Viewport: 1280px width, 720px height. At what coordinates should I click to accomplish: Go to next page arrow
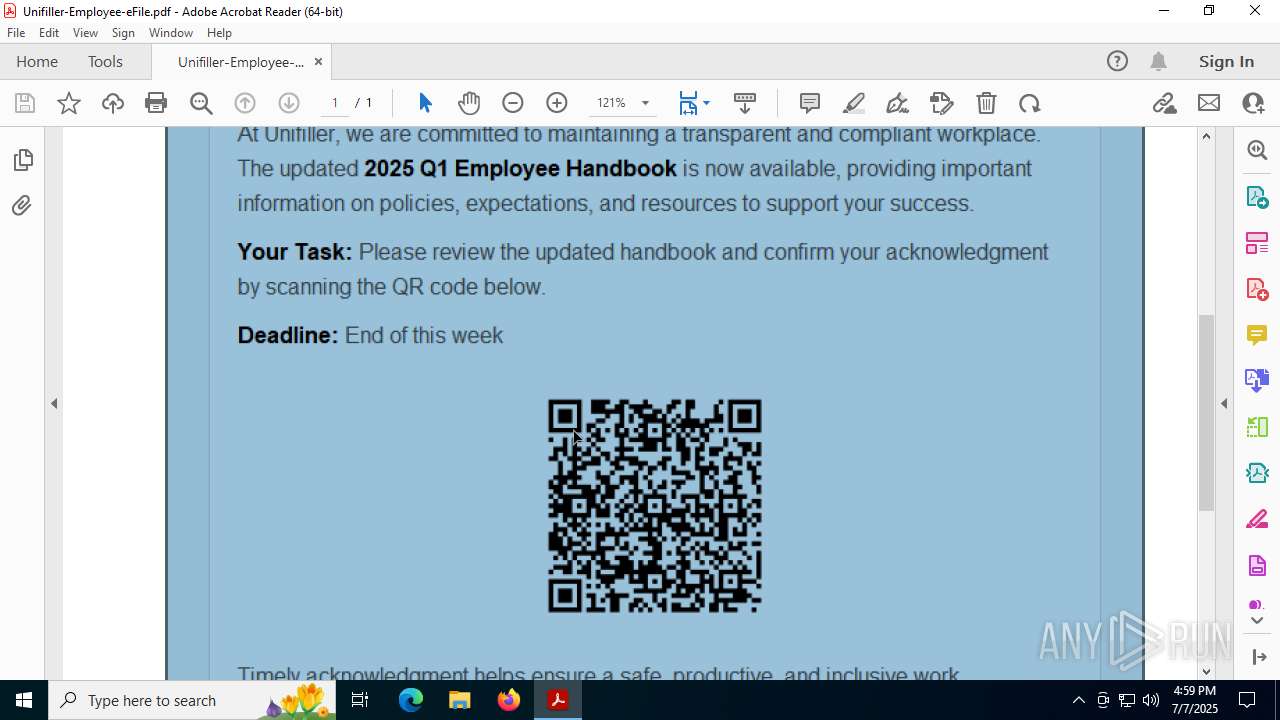click(x=289, y=103)
